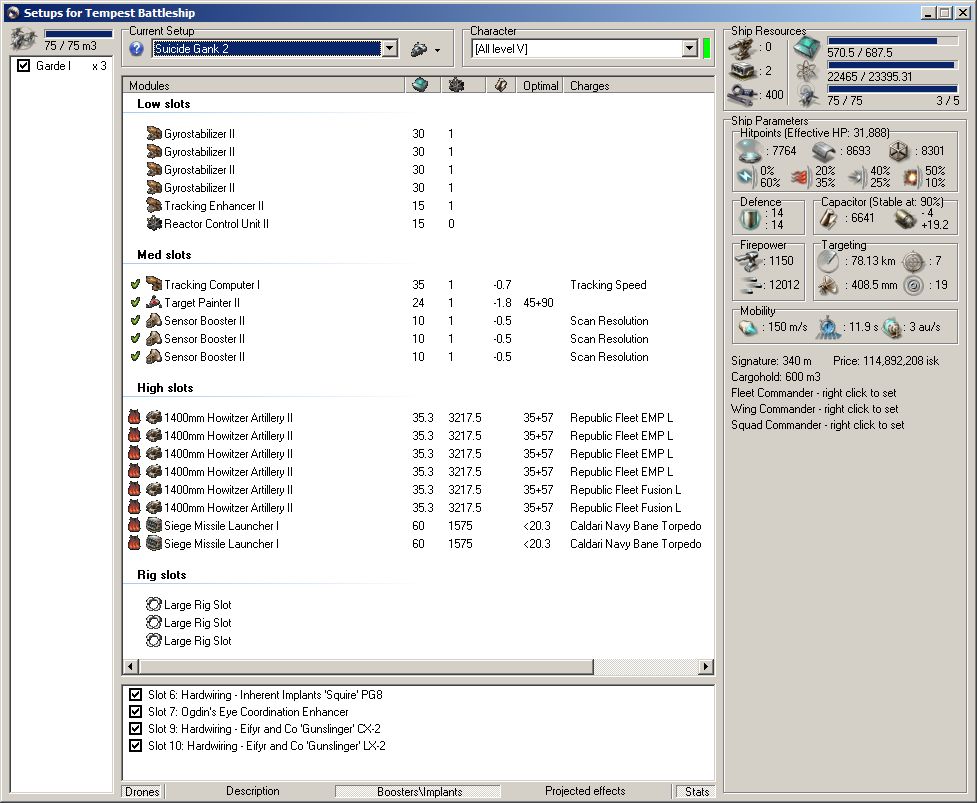Click the turret hardpoints icon
The width and height of the screenshot is (977, 803).
click(743, 47)
